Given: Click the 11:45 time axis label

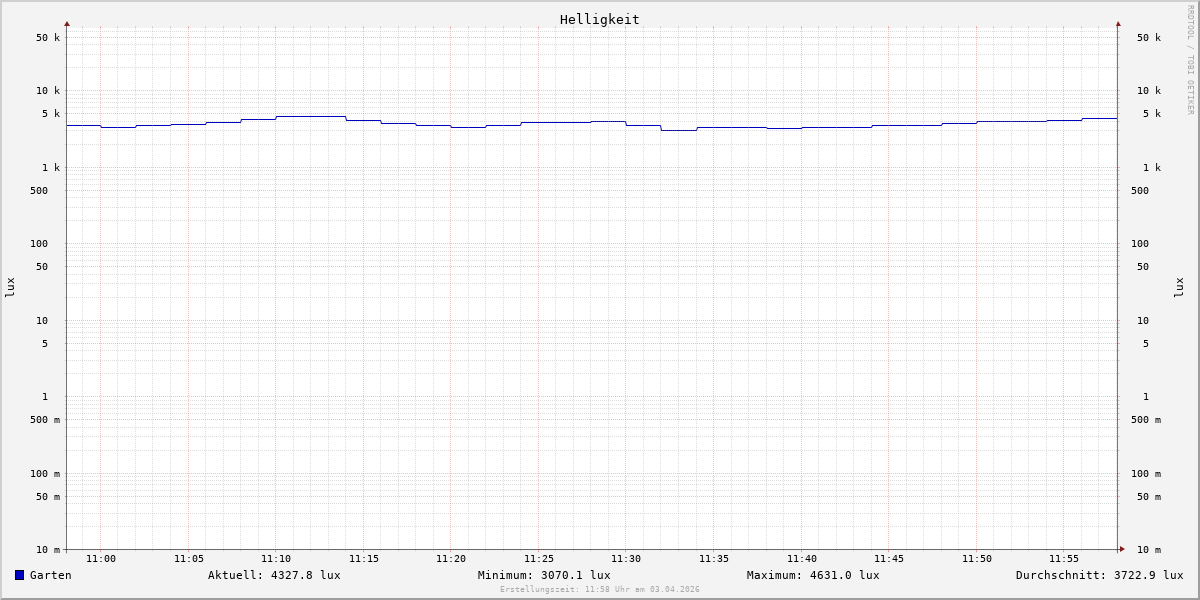Looking at the screenshot, I should click(889, 559).
